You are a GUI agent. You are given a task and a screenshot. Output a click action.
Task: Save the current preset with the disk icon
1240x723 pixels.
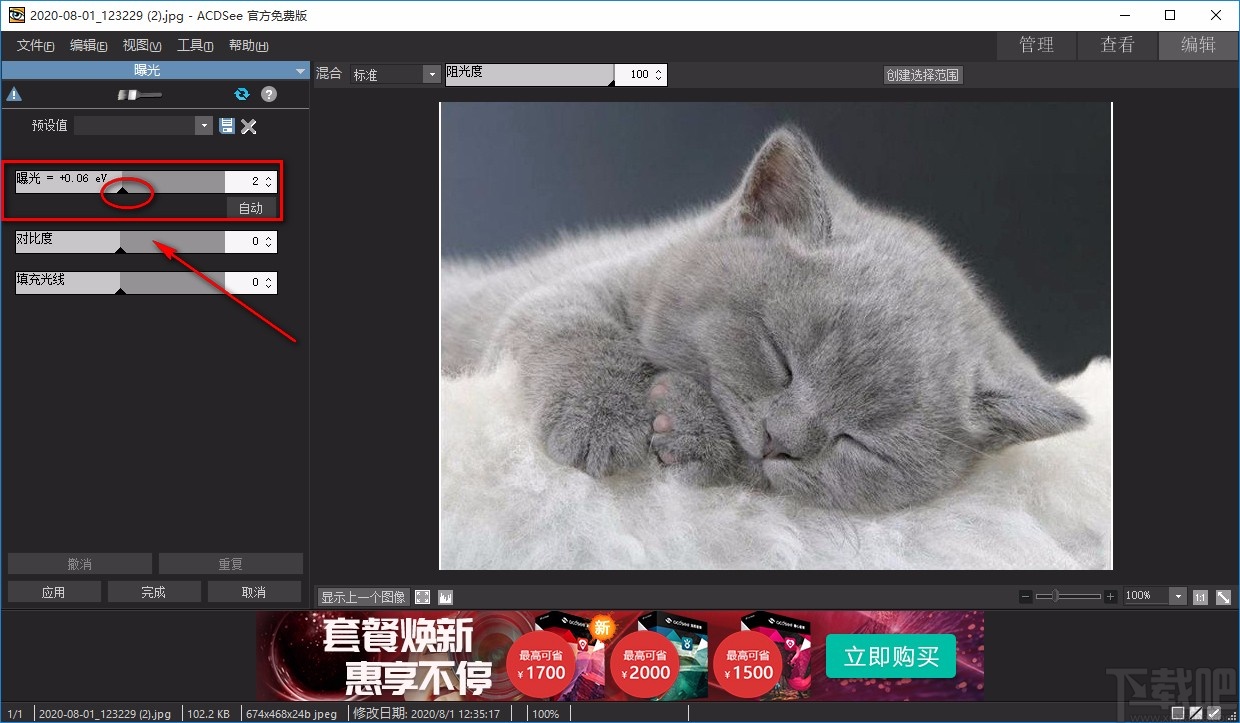(x=227, y=126)
